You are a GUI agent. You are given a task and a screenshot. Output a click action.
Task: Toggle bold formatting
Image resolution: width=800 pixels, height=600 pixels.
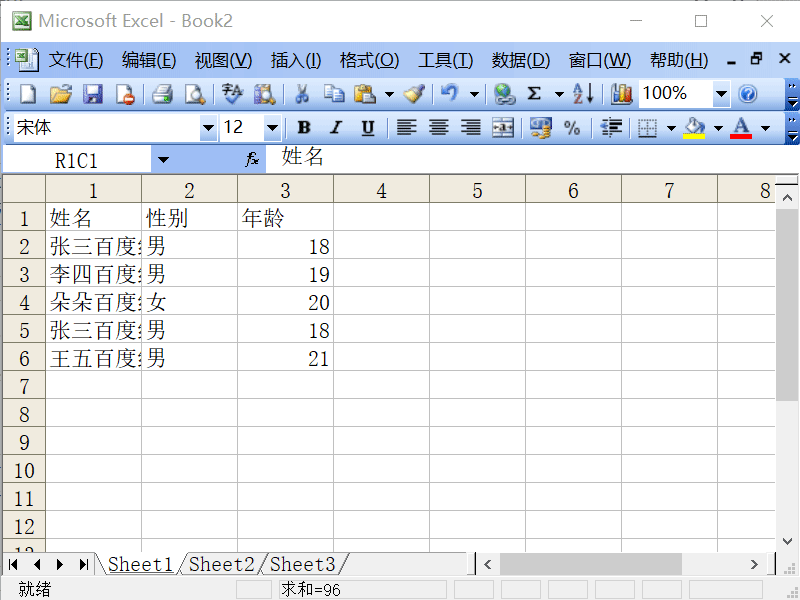[x=303, y=127]
